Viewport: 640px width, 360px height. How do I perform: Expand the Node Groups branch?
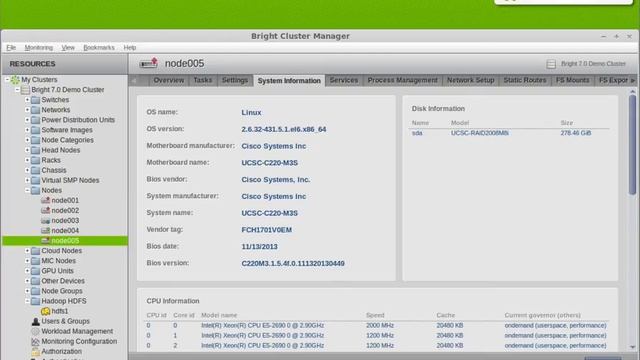(x=27, y=291)
